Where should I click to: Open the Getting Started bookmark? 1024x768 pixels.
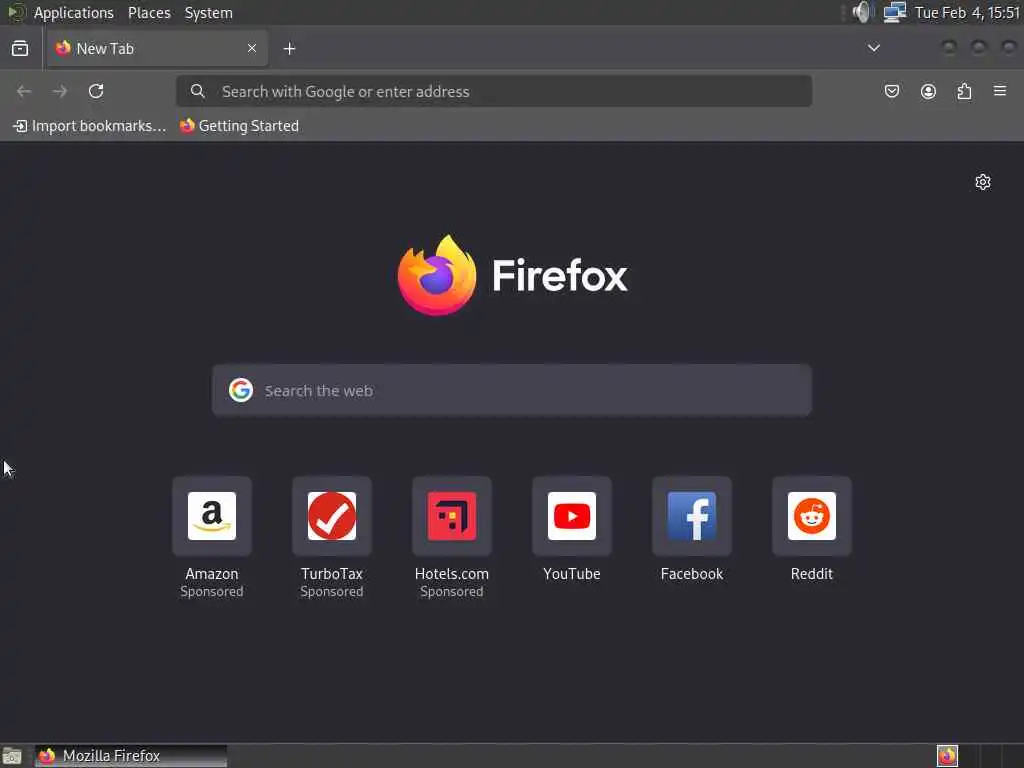coord(240,126)
